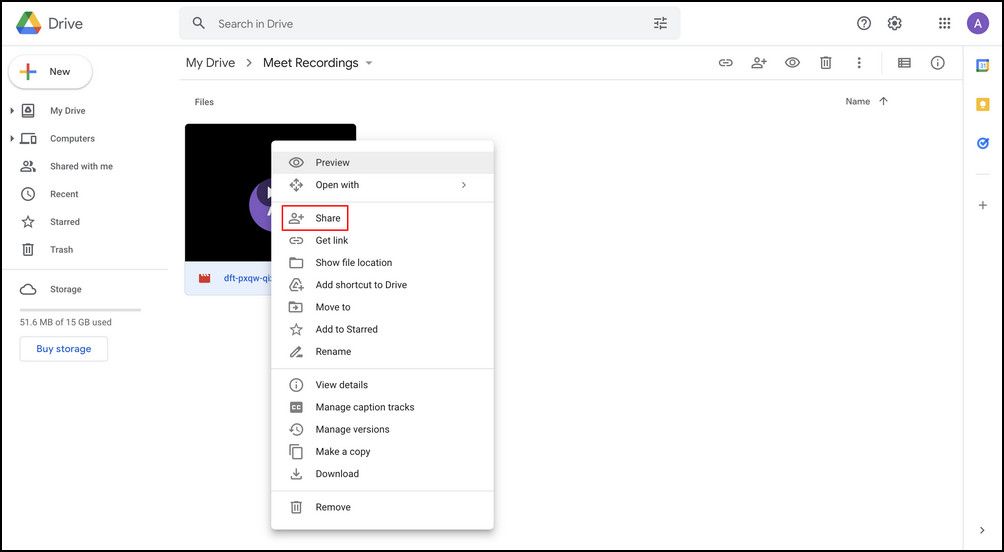Screen dimensions: 1004x552
Task: Open the Settings gear icon
Action: 895,24
